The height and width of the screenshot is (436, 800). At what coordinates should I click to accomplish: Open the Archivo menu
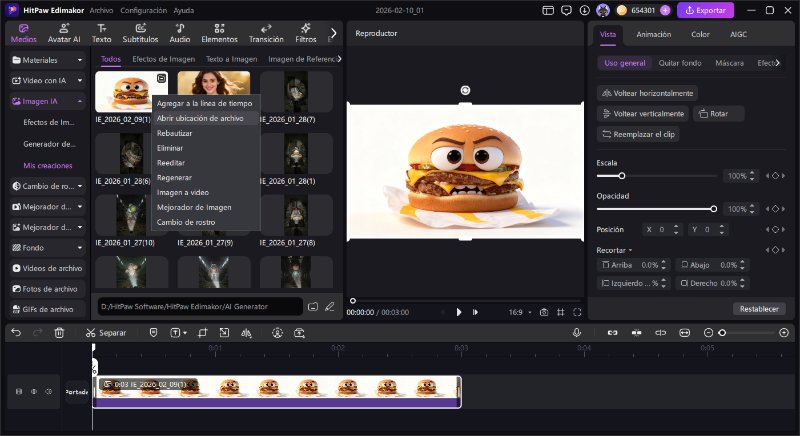pos(101,10)
